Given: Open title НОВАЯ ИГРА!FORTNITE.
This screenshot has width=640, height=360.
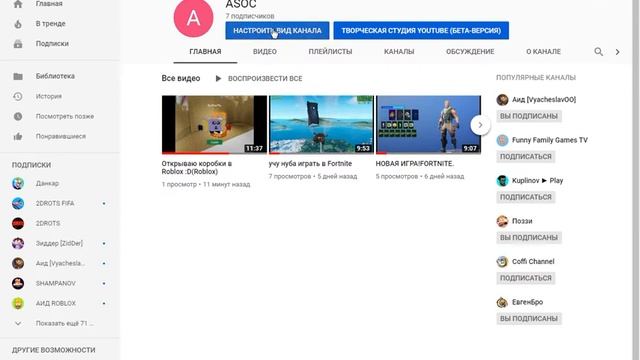Looking at the screenshot, I should point(415,164).
